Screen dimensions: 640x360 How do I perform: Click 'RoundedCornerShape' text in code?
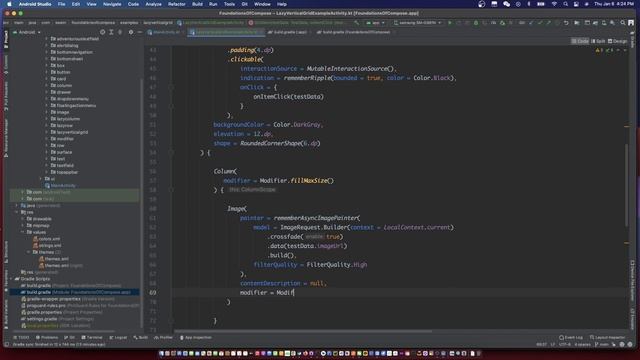click(270, 143)
